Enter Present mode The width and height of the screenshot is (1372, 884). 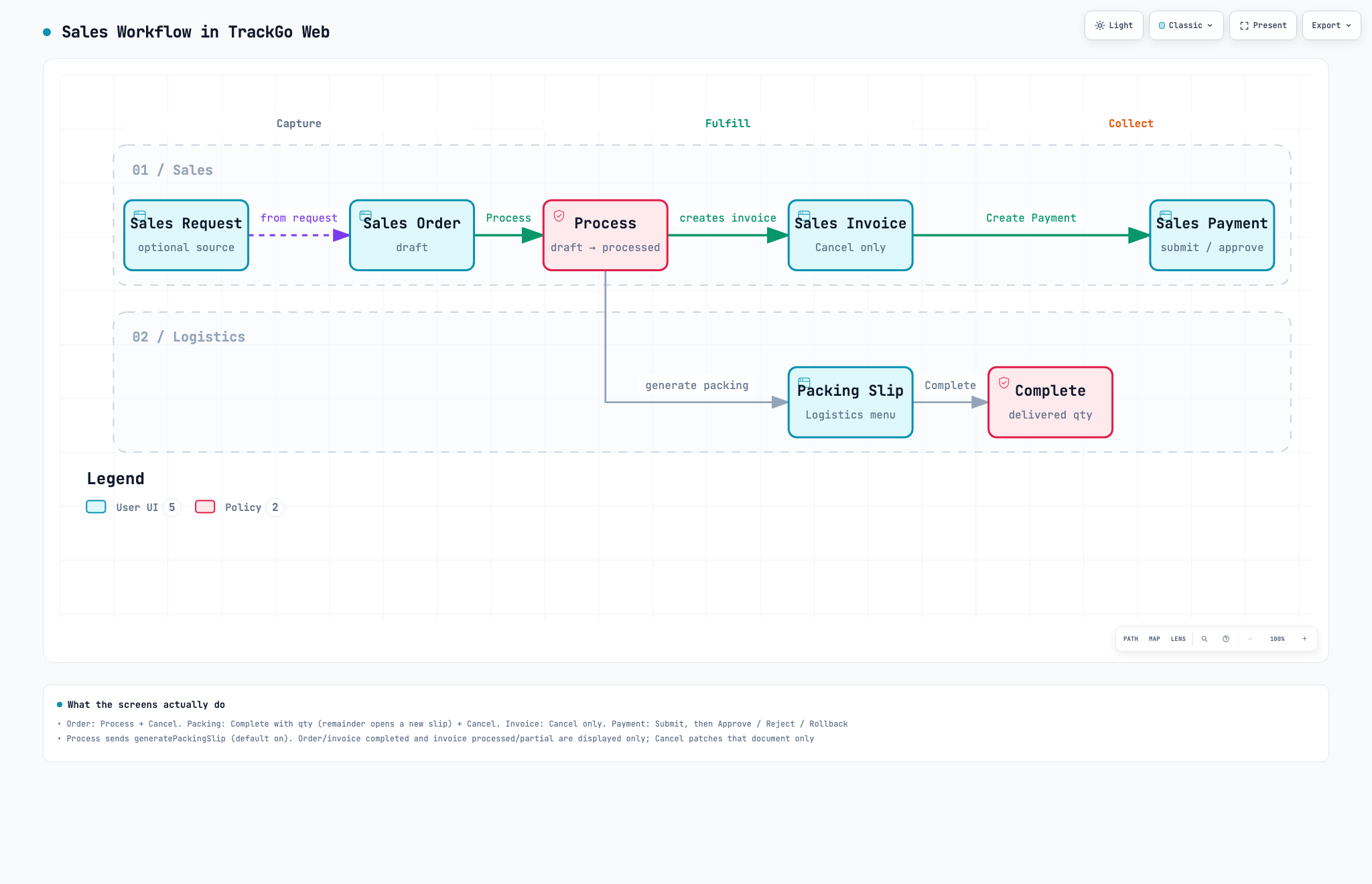point(1263,25)
